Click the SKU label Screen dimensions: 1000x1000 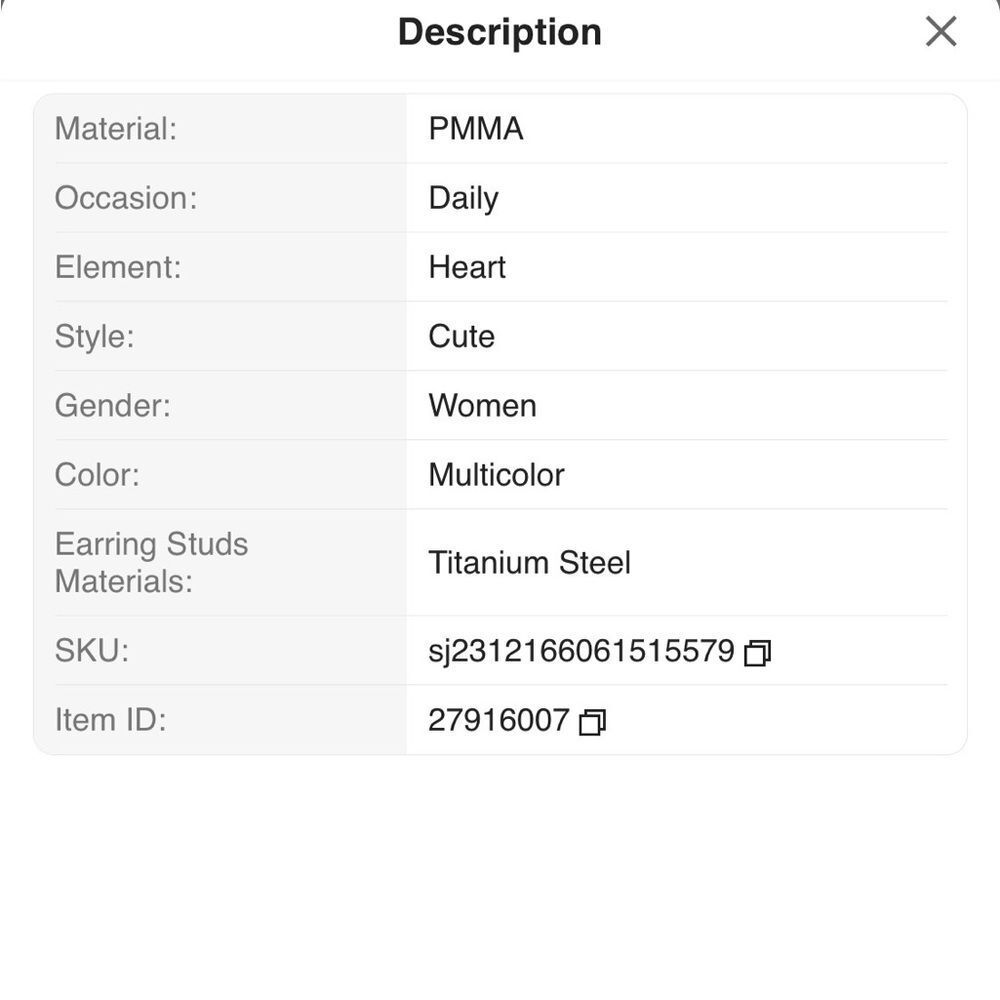point(92,651)
